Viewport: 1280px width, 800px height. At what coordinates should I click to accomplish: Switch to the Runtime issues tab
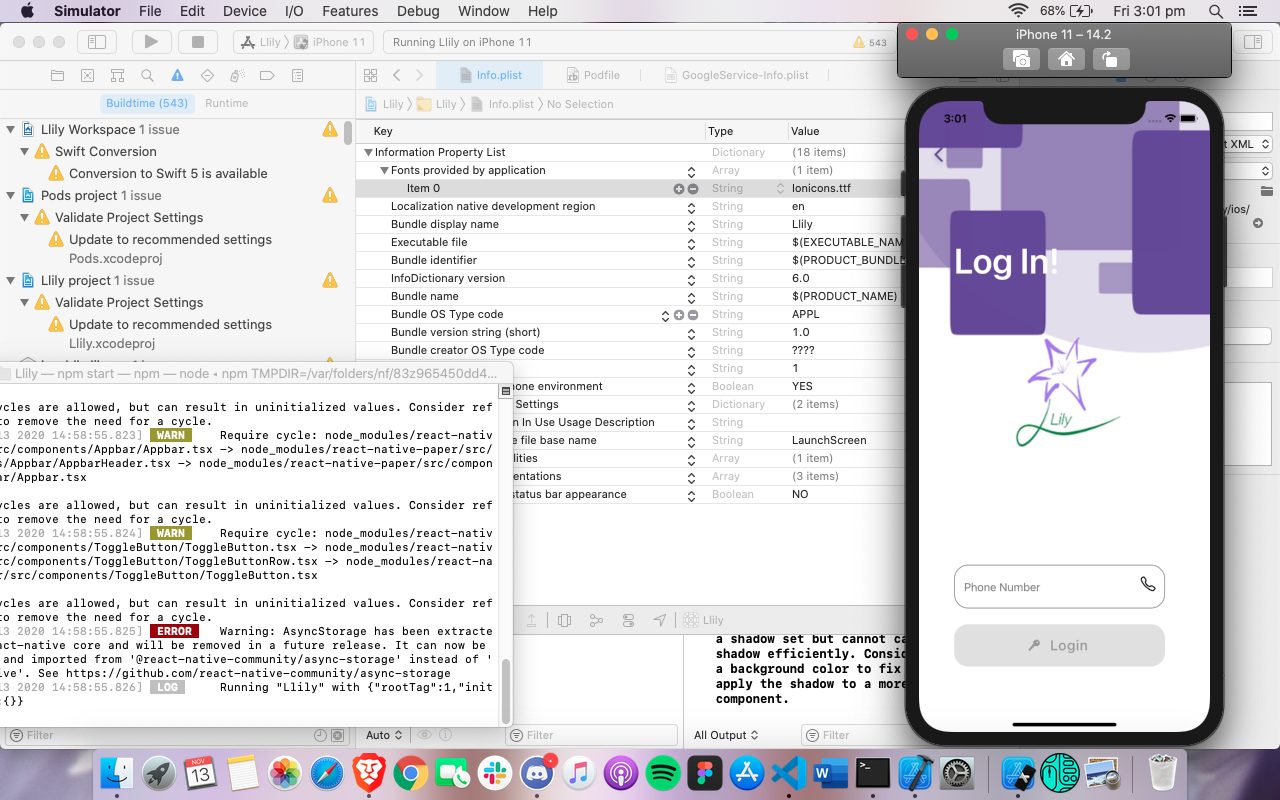[227, 103]
